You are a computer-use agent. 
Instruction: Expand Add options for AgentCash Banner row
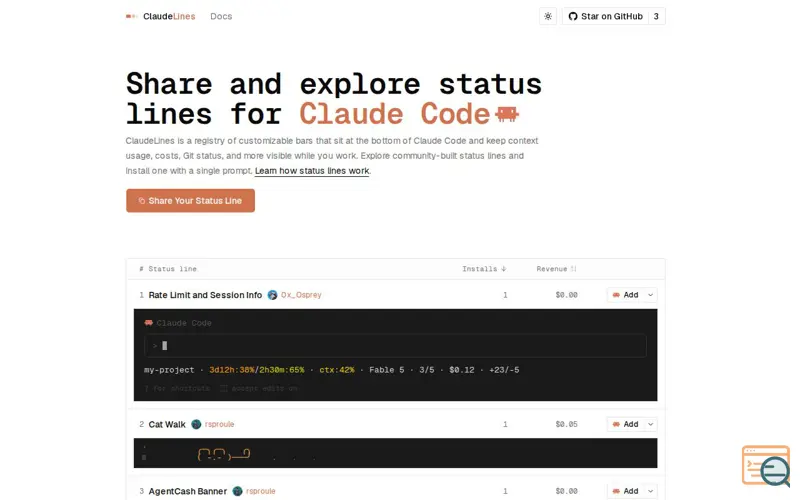pos(651,491)
